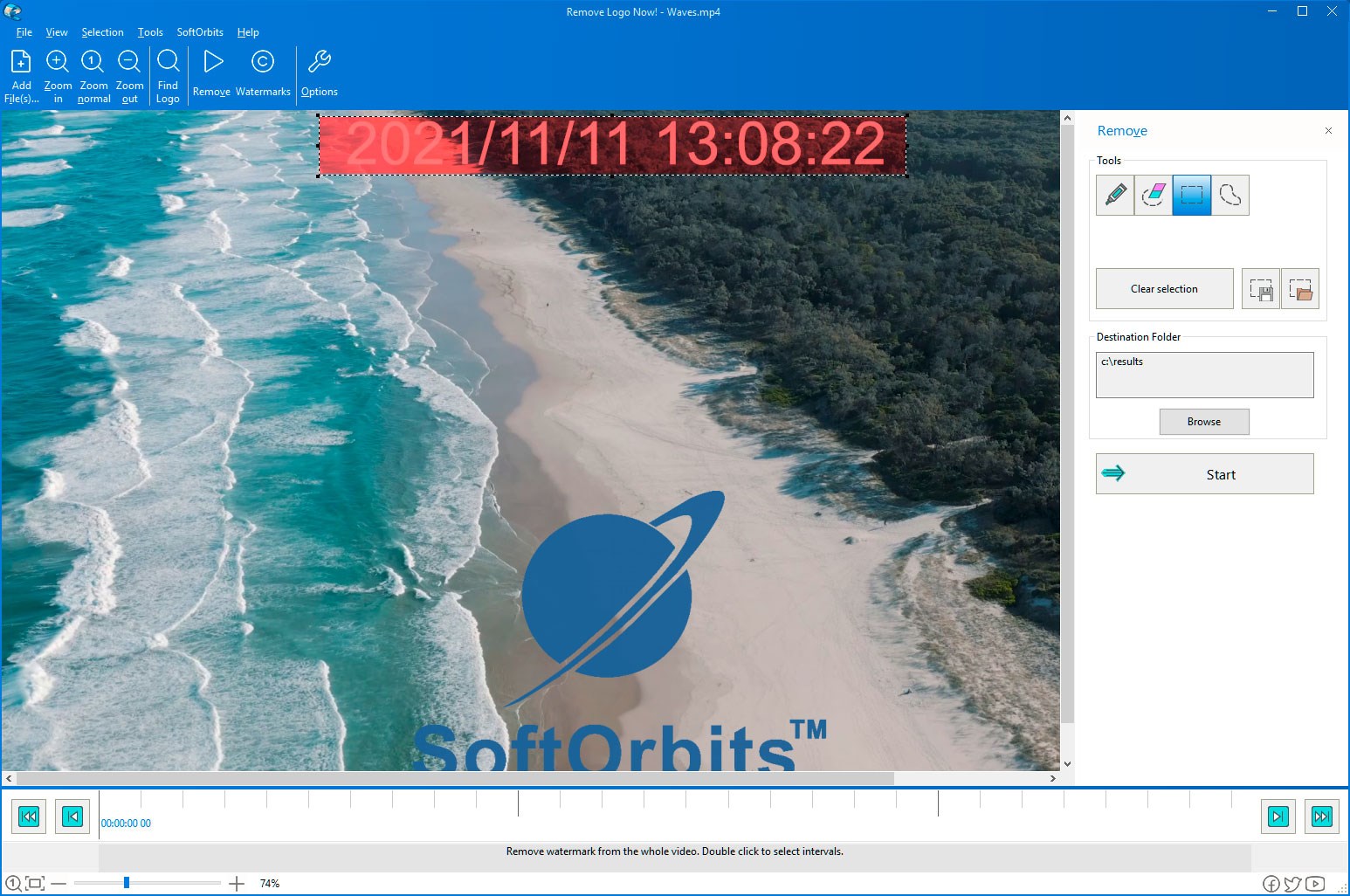Click the Zoom in magnifier icon
Viewport: 1350px width, 896px height.
click(x=58, y=62)
